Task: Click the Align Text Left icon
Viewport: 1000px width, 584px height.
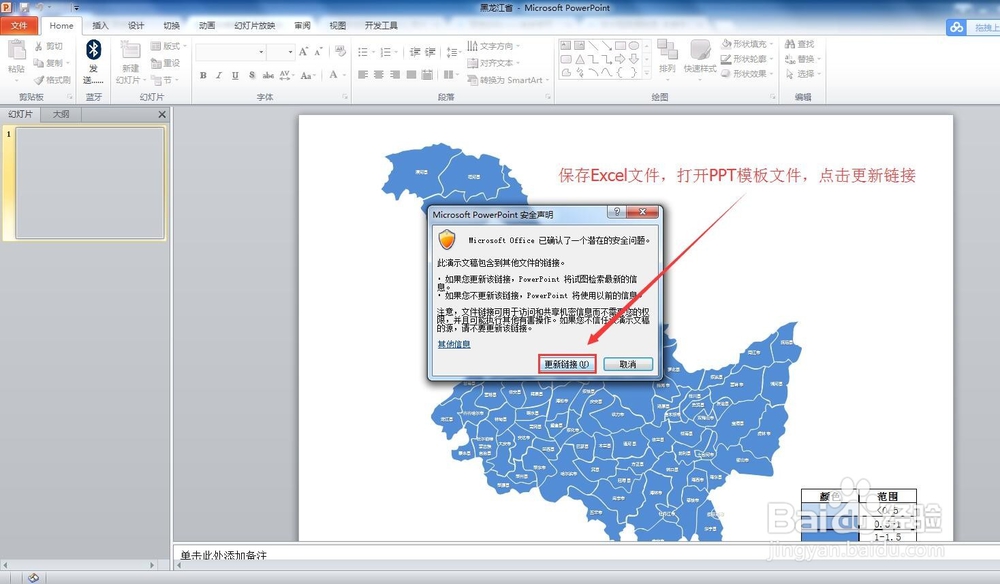Action: (363, 75)
